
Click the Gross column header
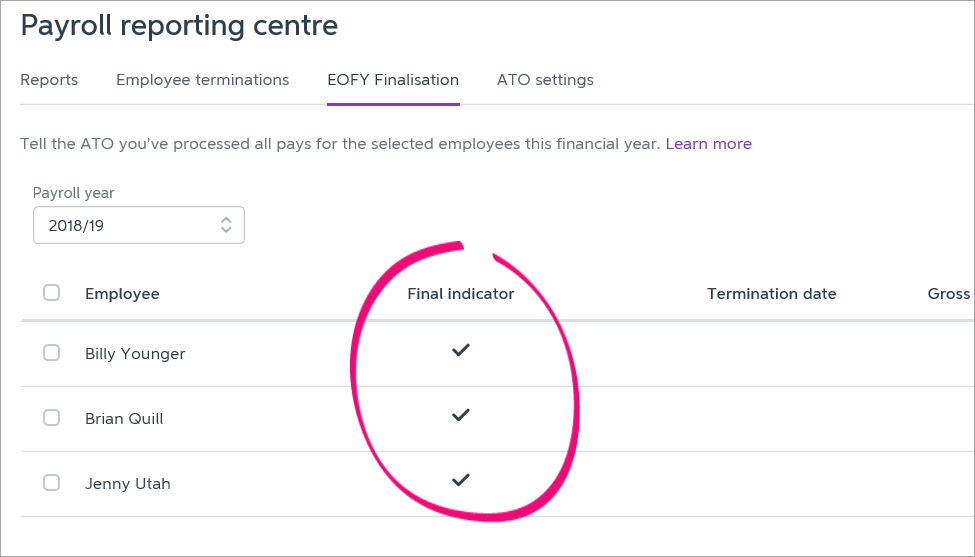coord(949,294)
